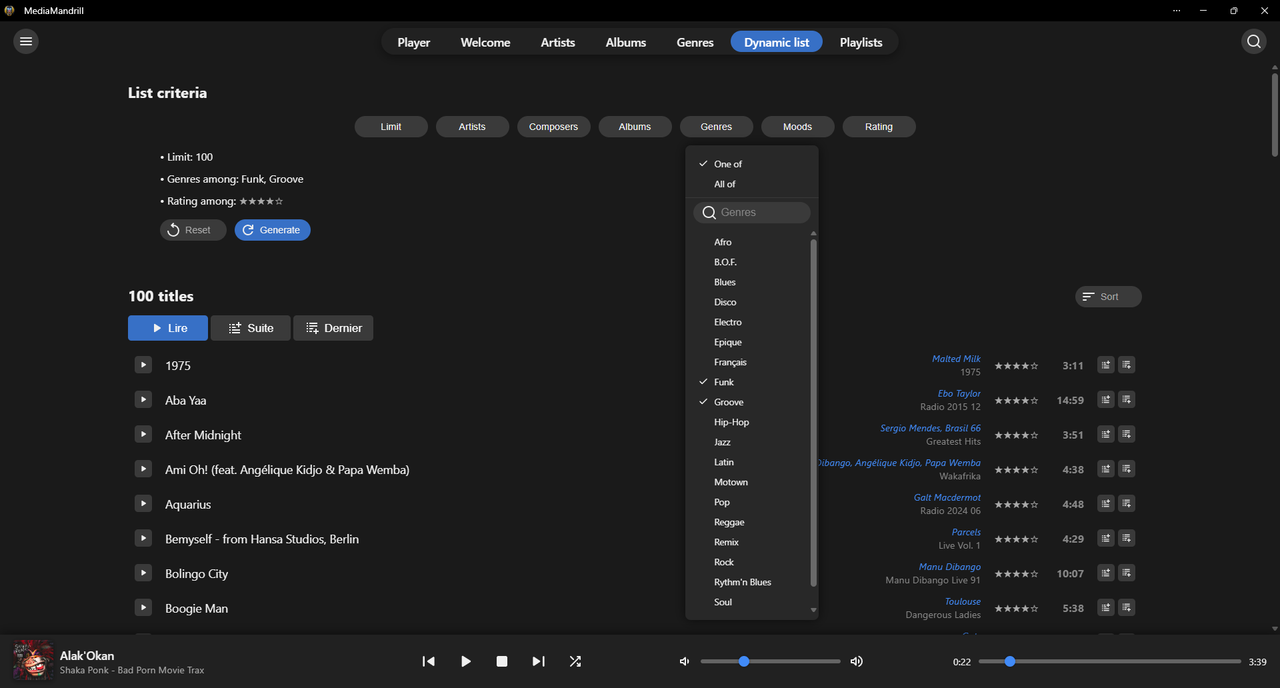Click the Alak'Okan album cover thumbnail
This screenshot has height=688, width=1280.
point(33,661)
